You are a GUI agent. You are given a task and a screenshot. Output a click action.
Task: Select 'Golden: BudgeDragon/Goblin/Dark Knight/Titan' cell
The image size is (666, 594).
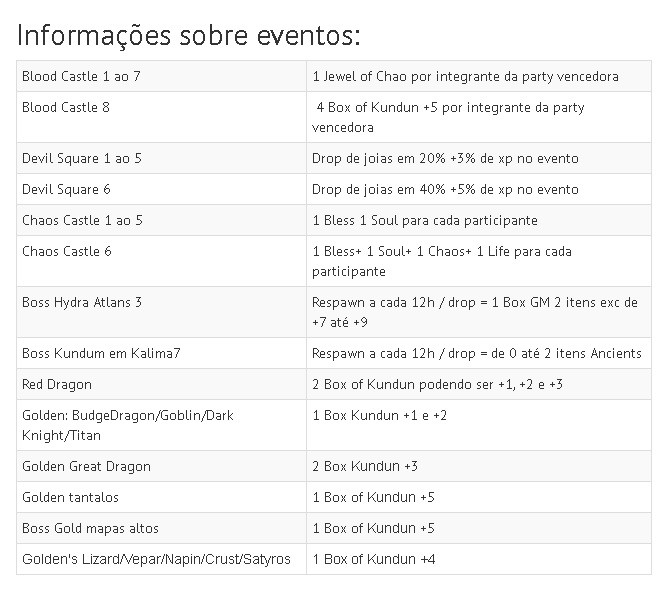coord(161,425)
